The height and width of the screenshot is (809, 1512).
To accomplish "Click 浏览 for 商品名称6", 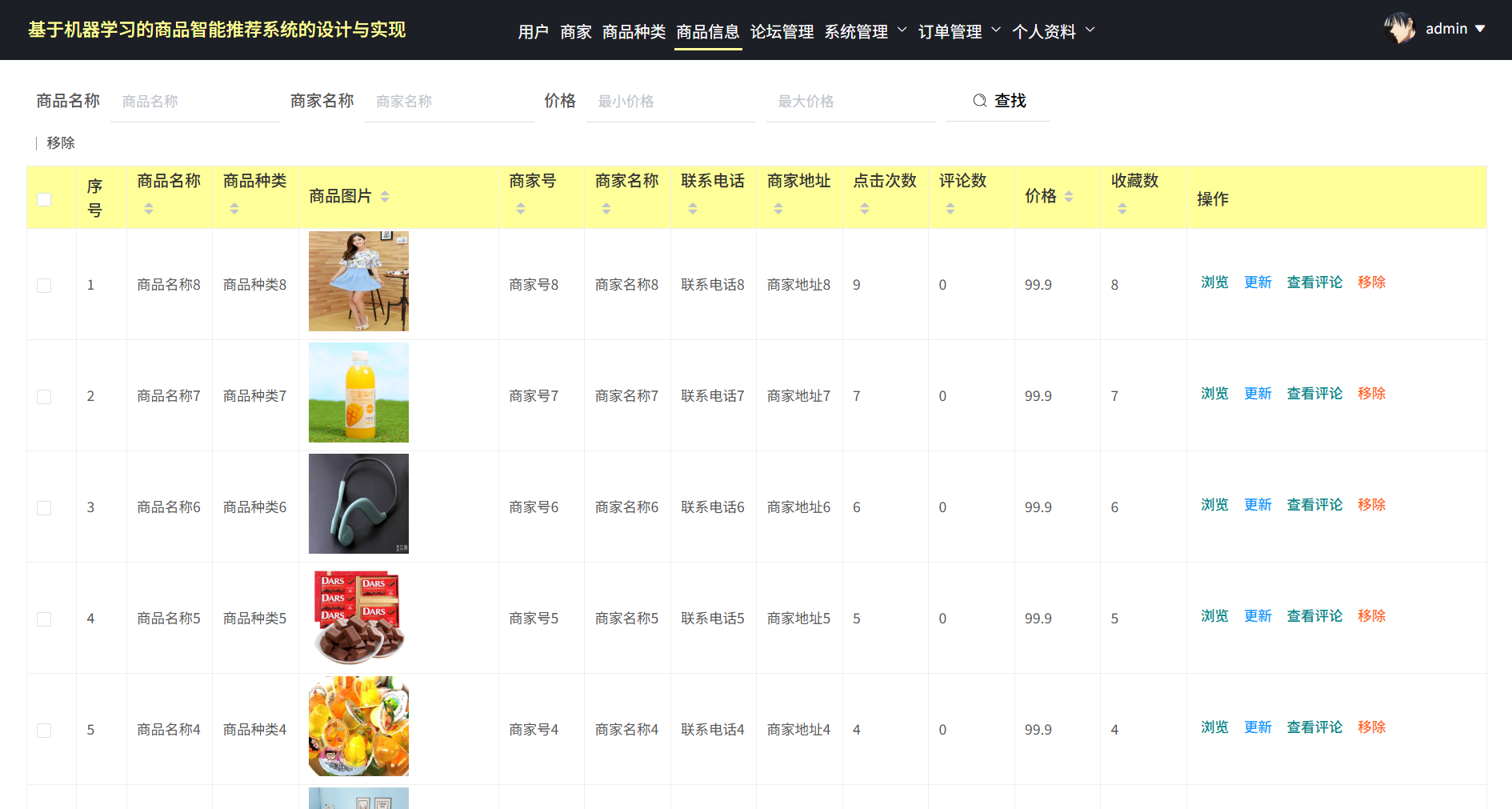I will pyautogui.click(x=1214, y=505).
